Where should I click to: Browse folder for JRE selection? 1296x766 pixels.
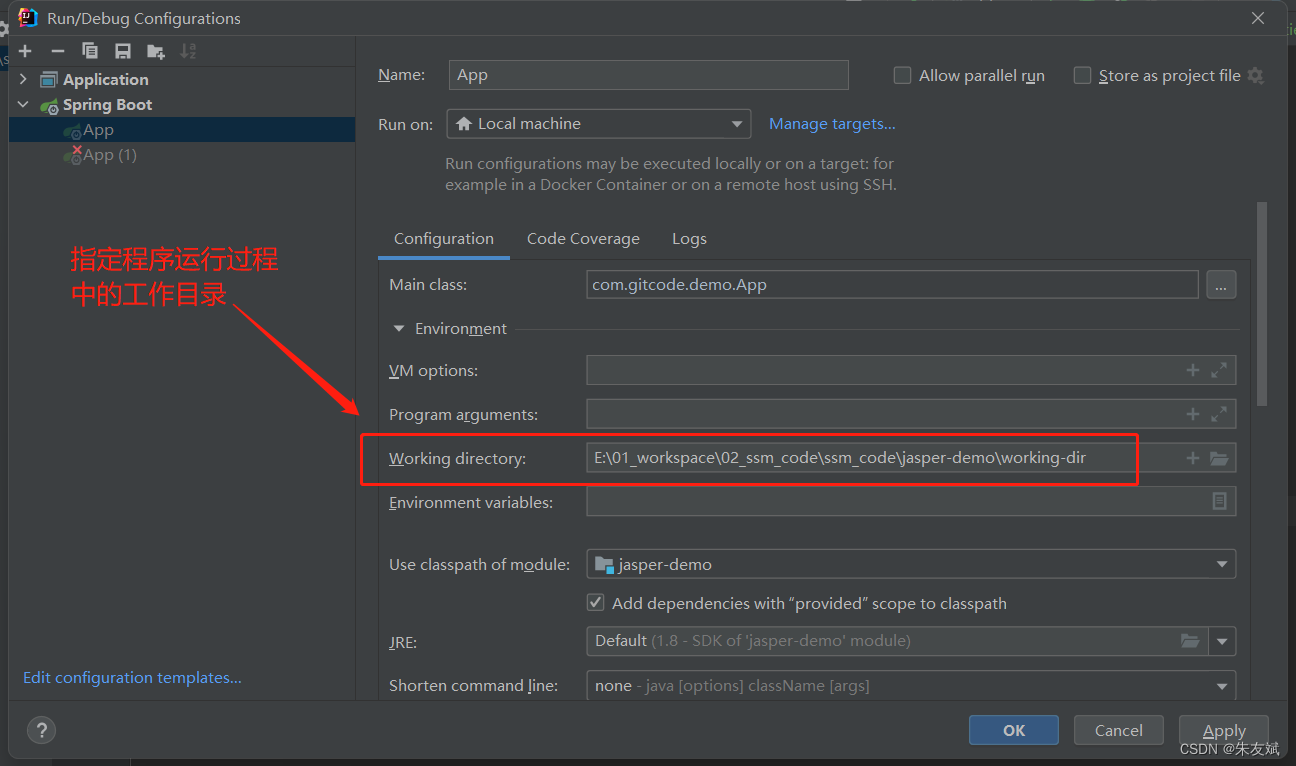1190,641
